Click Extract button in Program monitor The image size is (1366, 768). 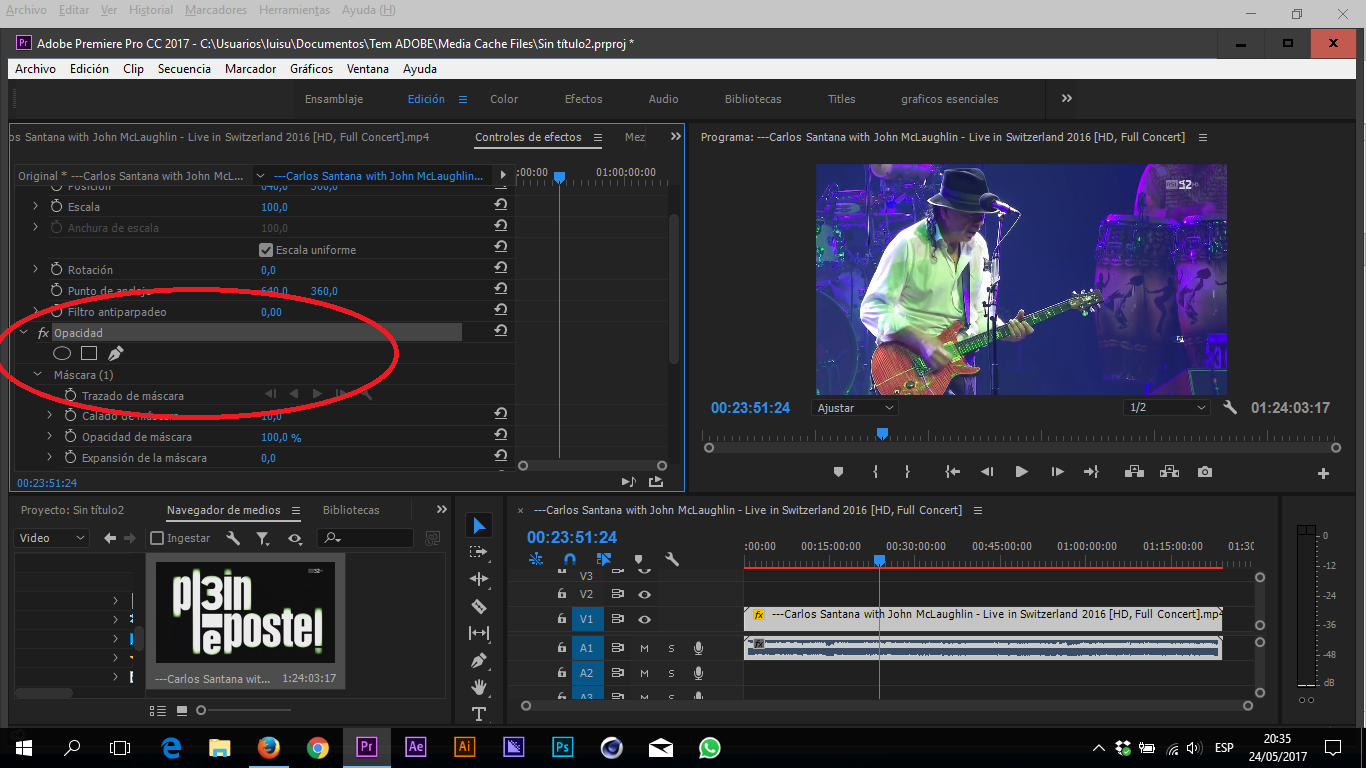(x=1170, y=472)
